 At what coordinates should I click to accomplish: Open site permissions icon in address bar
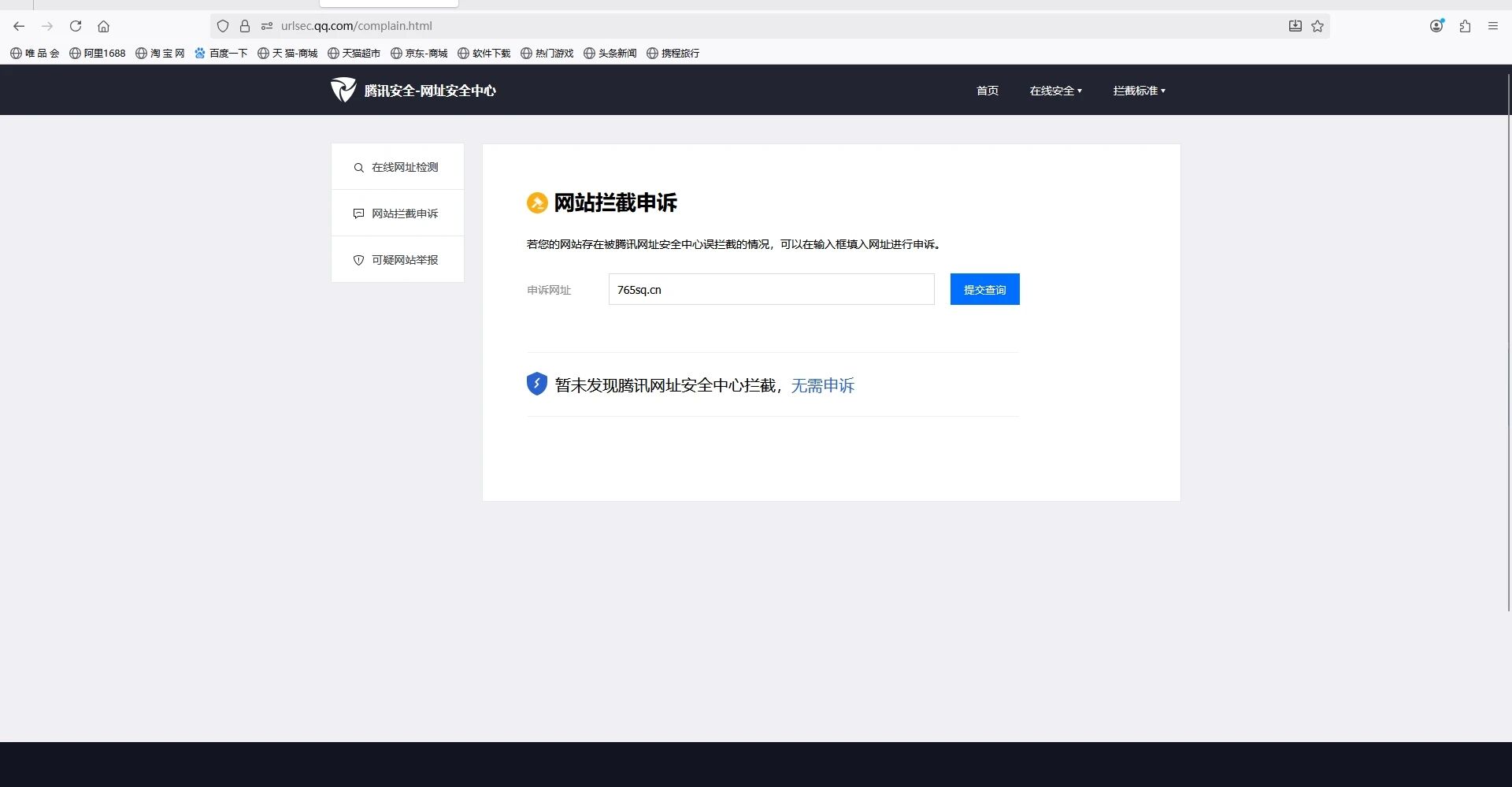(x=267, y=26)
